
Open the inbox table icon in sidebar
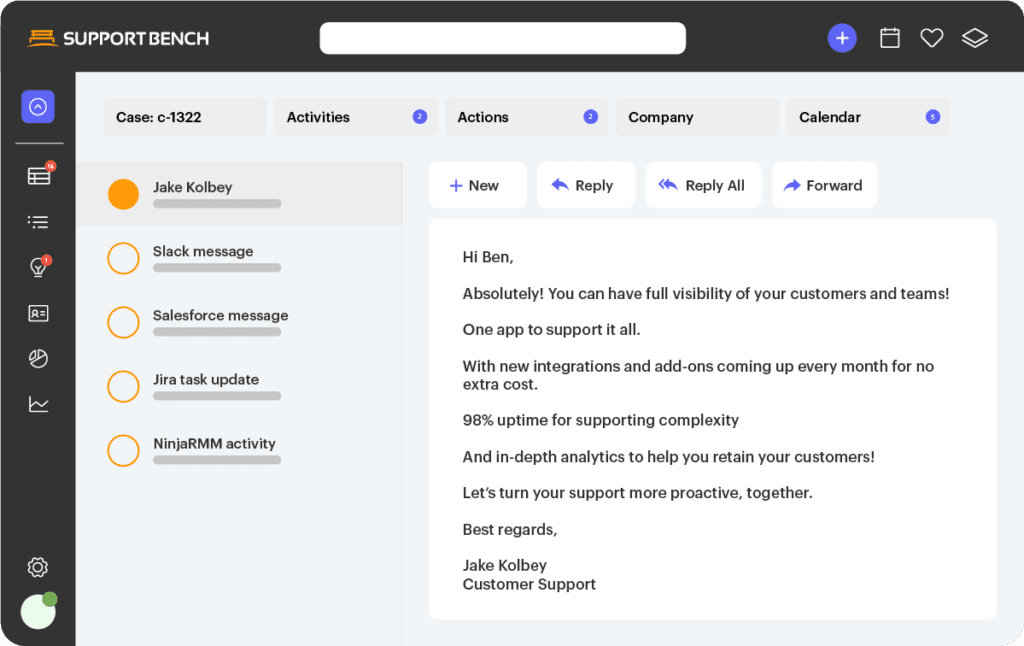(39, 176)
